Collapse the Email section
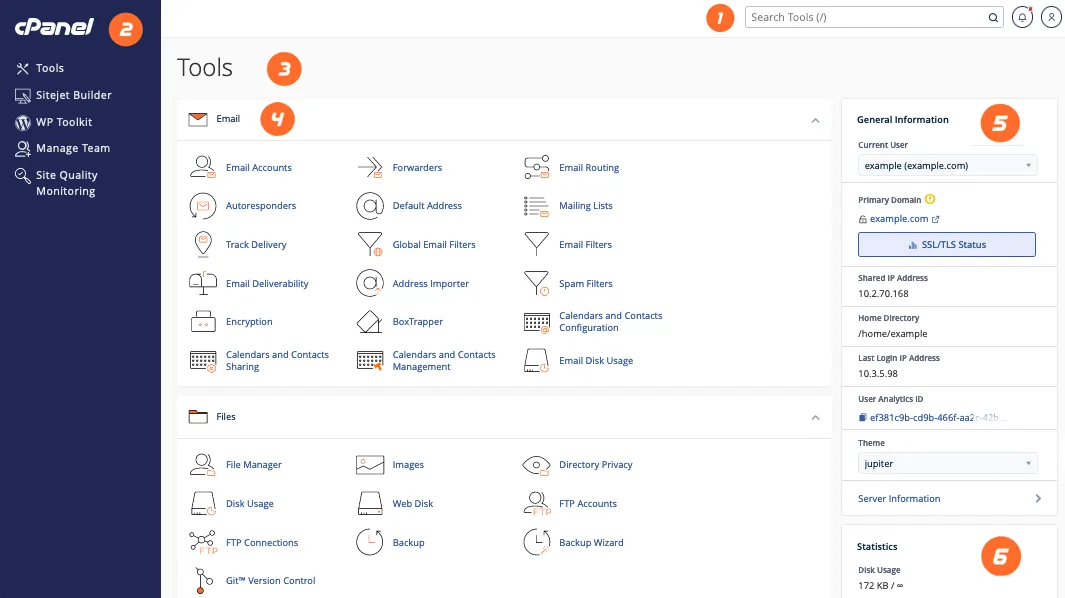The height and width of the screenshot is (598, 1065). (x=815, y=120)
